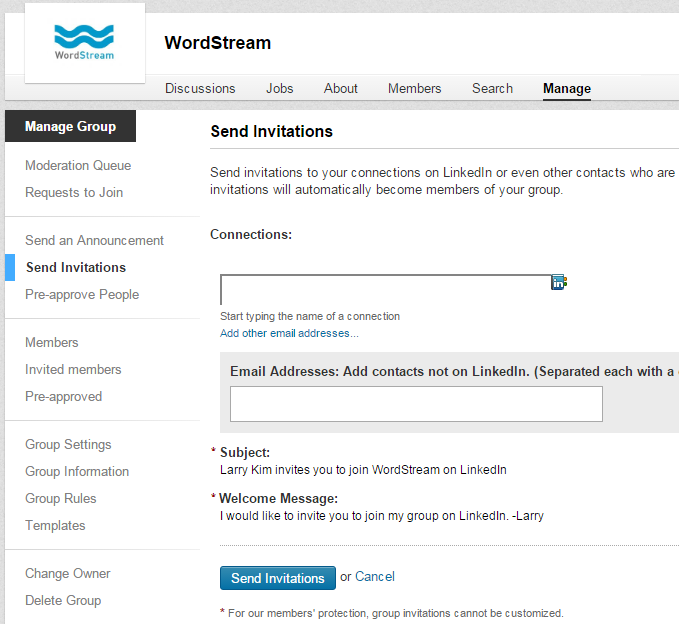Viewport: 679px width, 624px height.
Task: Click the WordStream logo thumbnail
Action: [85, 43]
